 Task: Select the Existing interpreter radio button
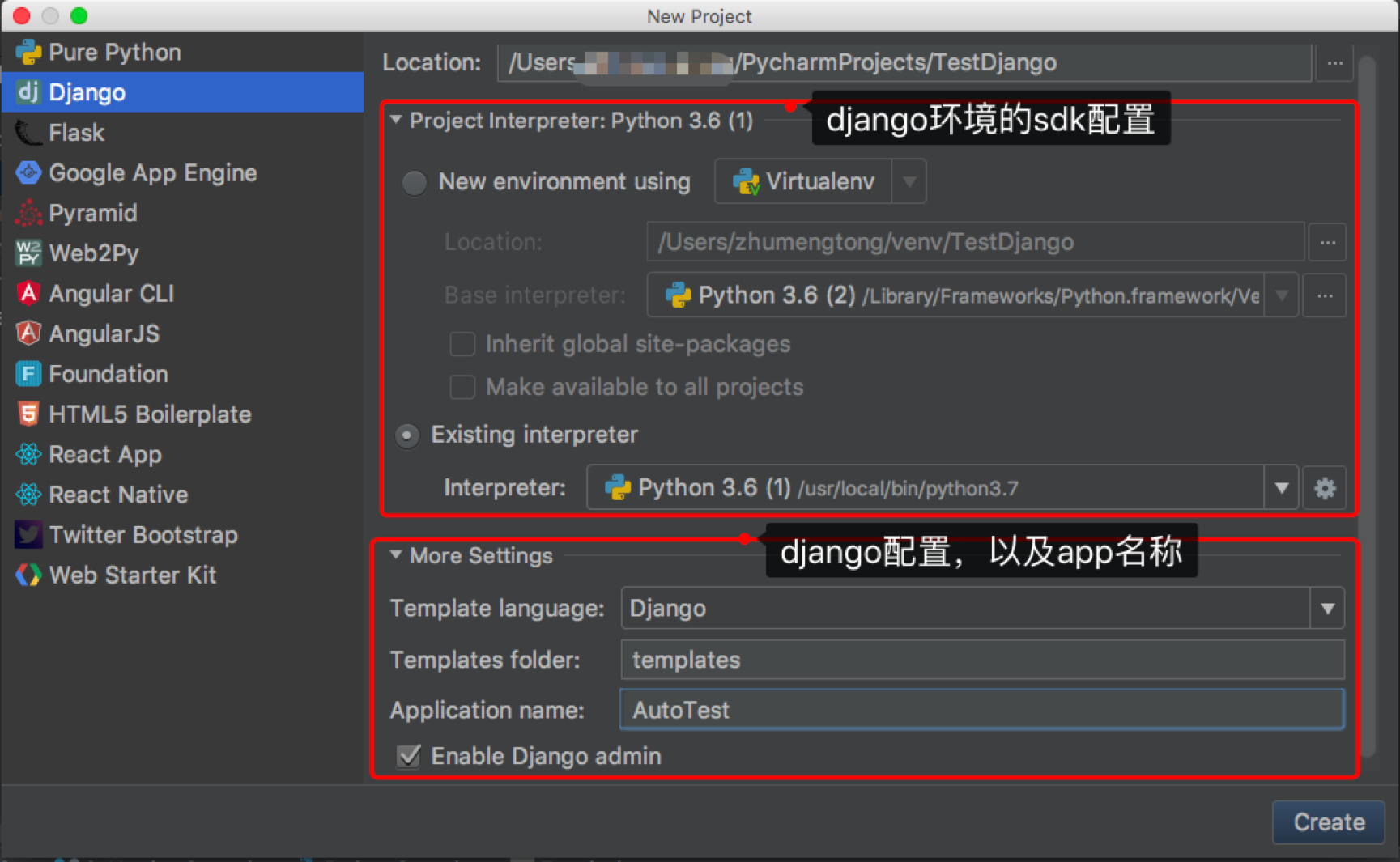pyautogui.click(x=407, y=435)
